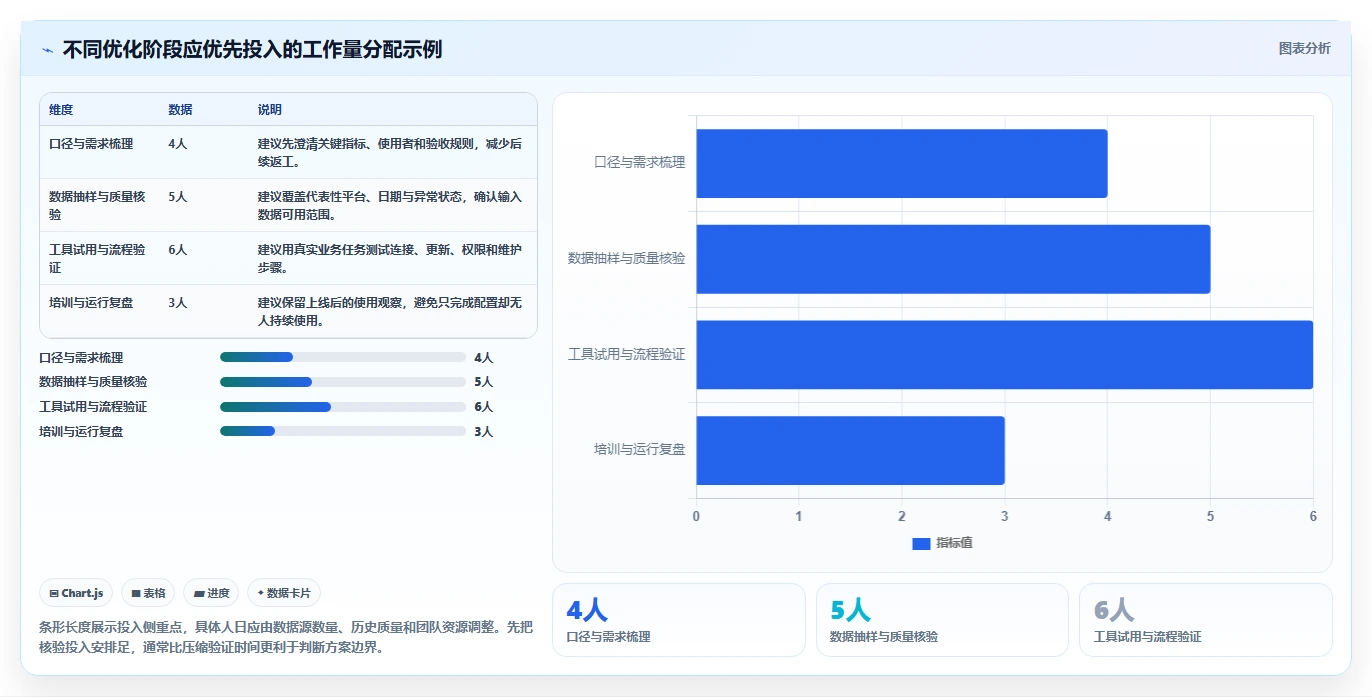Click the 6人 value in the table

[x=178, y=250]
